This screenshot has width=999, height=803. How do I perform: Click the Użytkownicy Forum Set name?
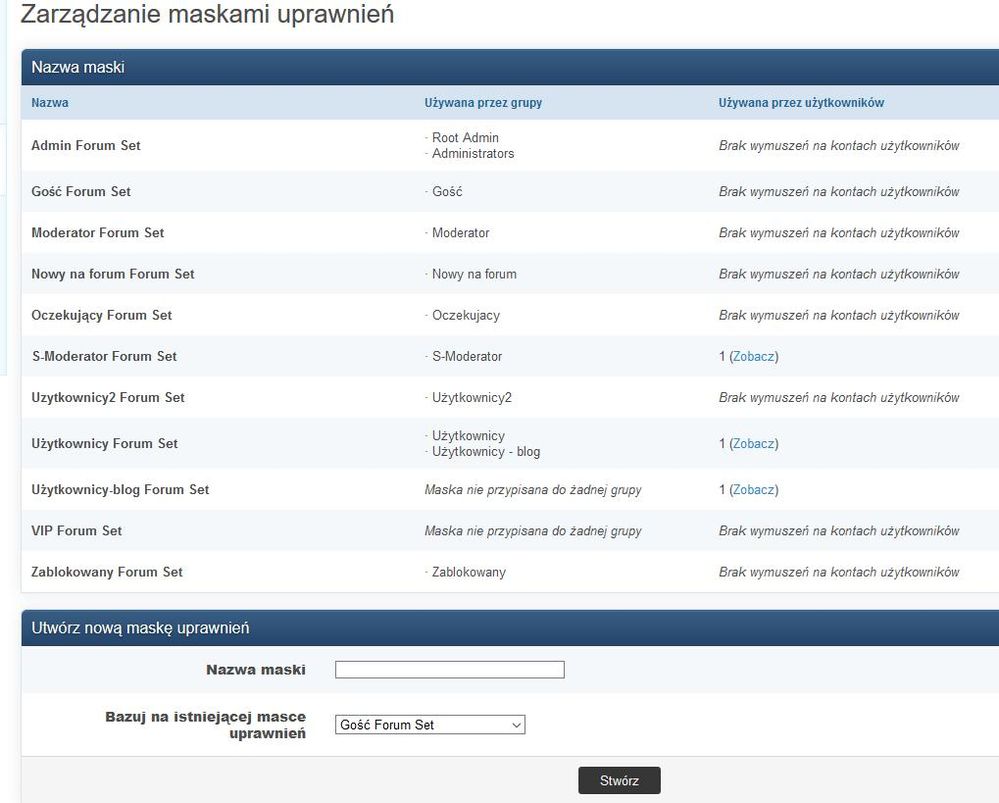(104, 443)
